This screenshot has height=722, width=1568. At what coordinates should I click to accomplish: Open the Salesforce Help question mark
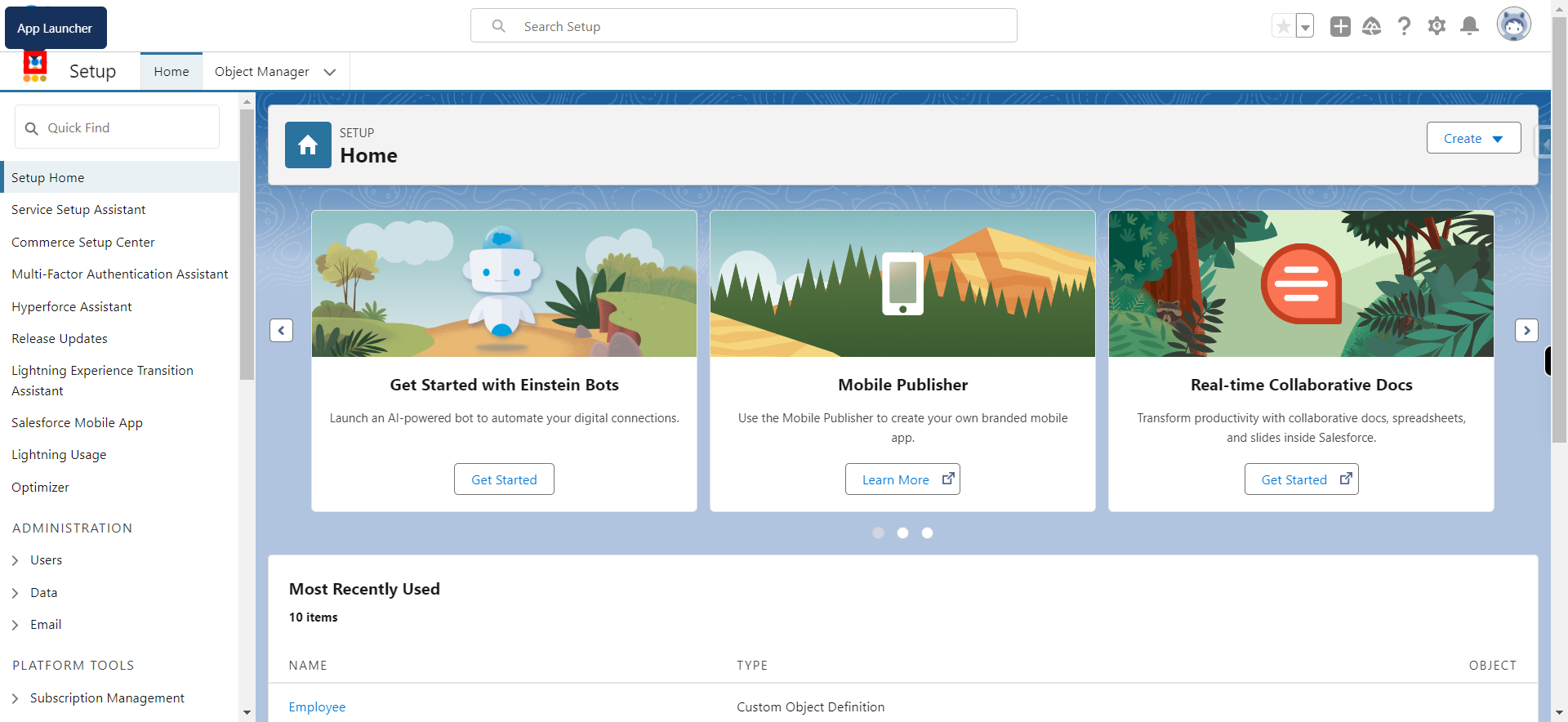tap(1405, 27)
